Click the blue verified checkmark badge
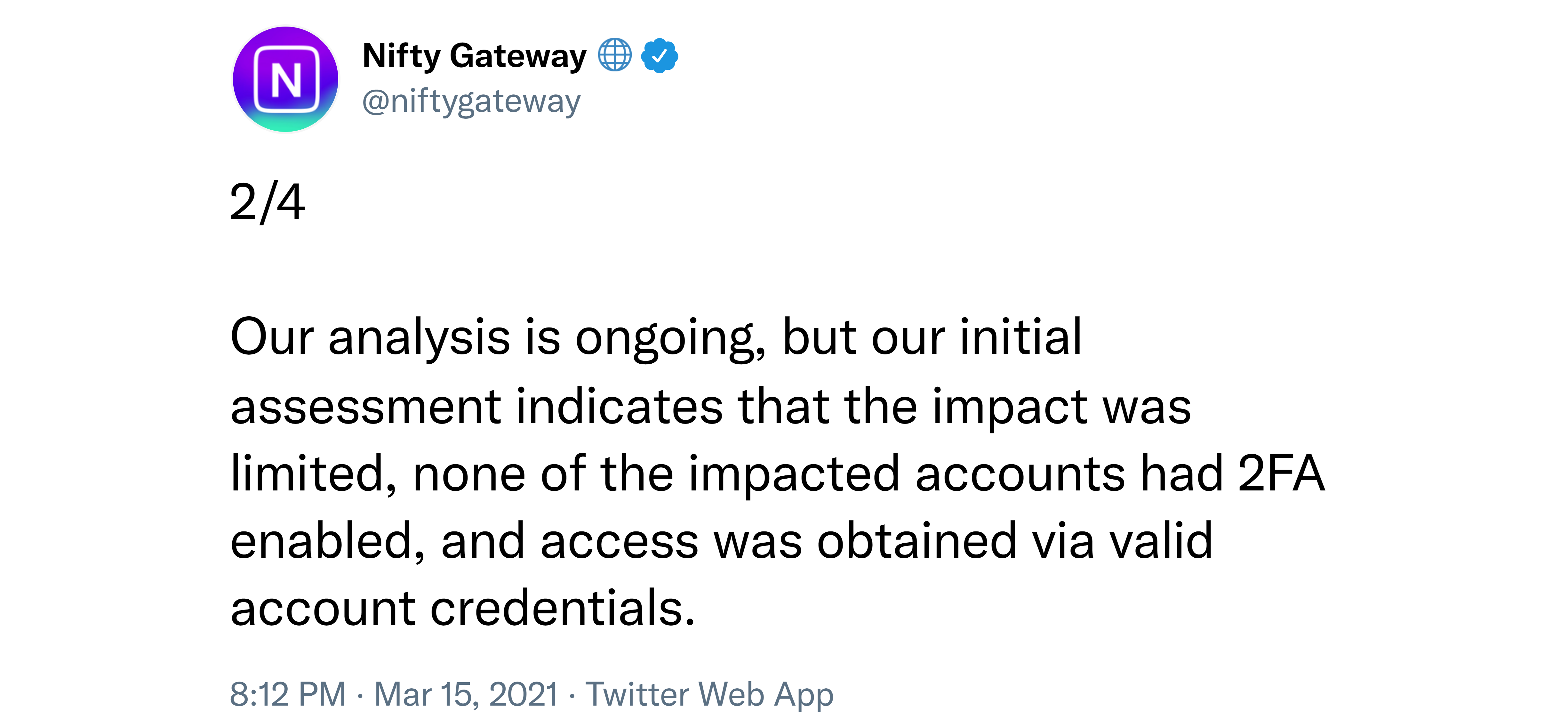The width and height of the screenshot is (1568, 728). (x=659, y=56)
